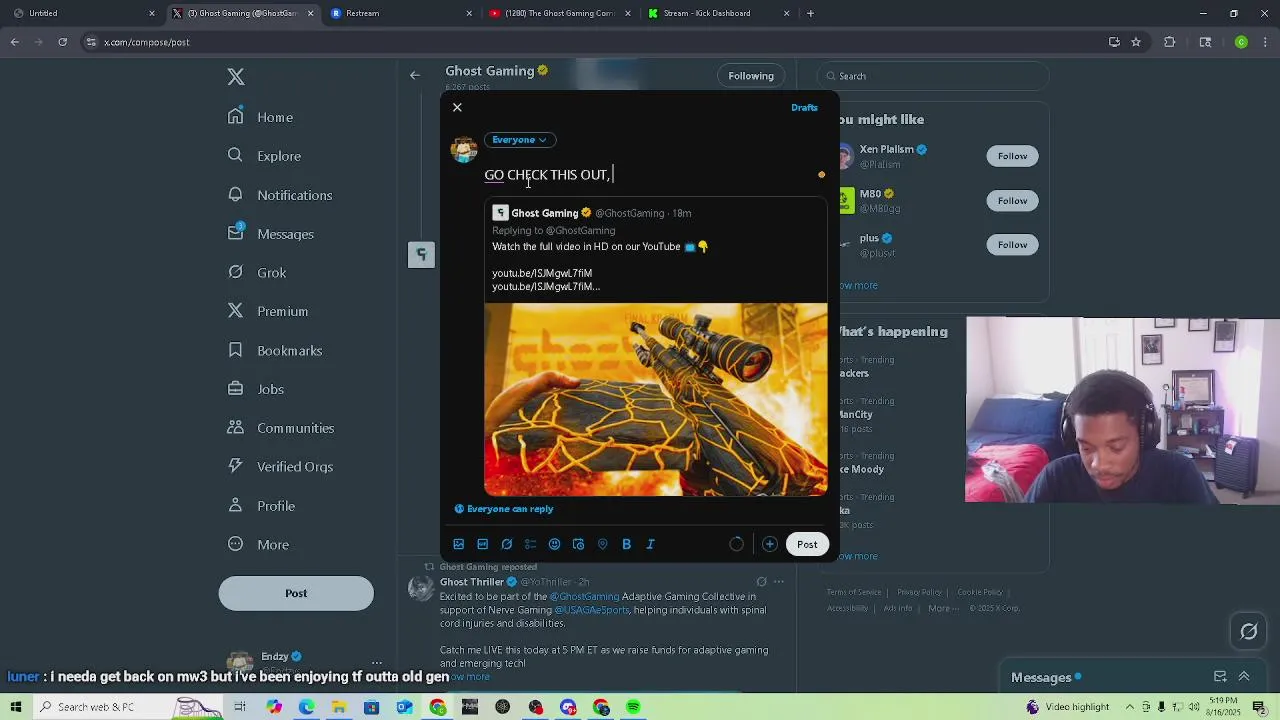
Task: Reload the page
Action: pos(62,42)
